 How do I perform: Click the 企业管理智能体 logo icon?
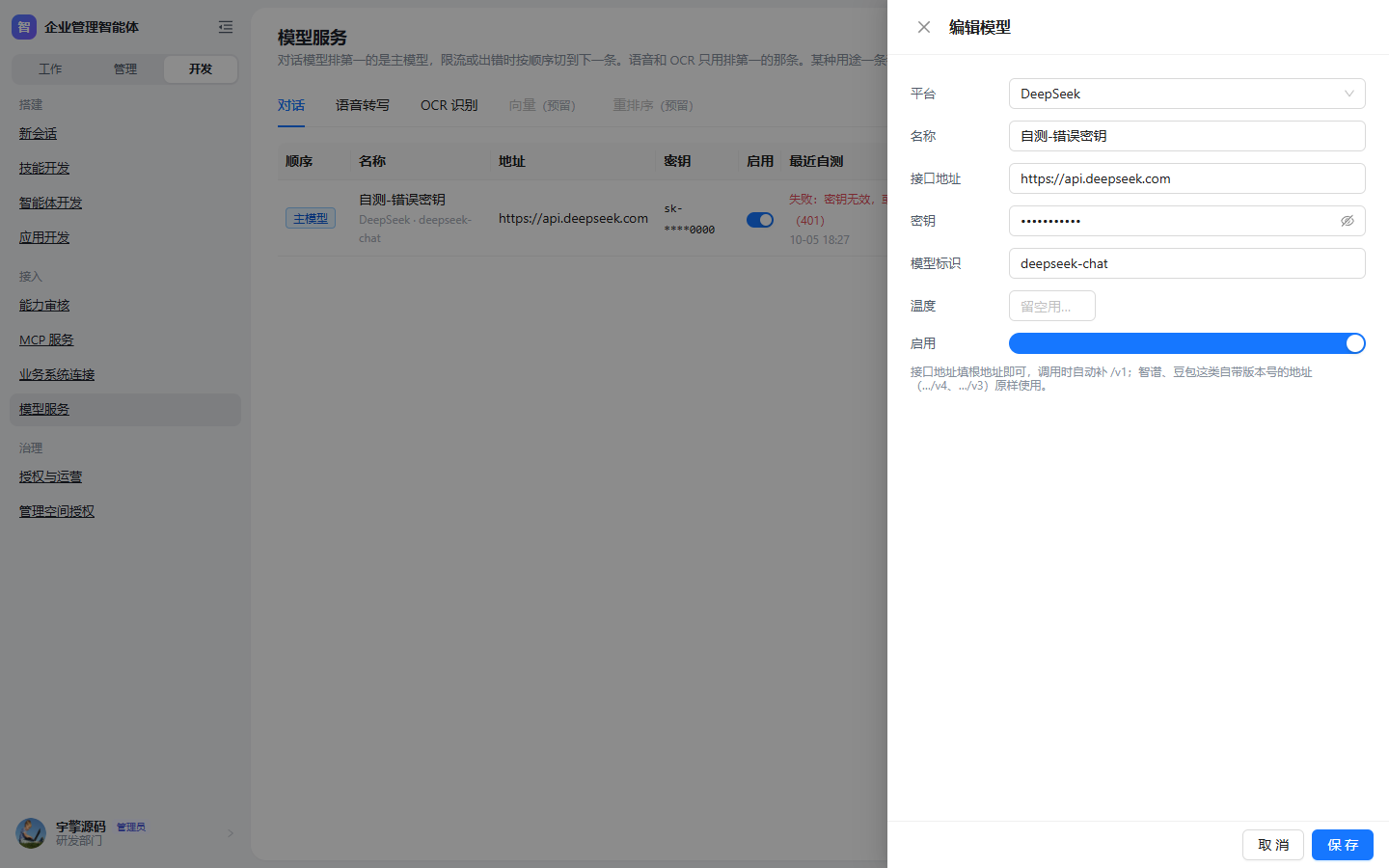[x=24, y=27]
